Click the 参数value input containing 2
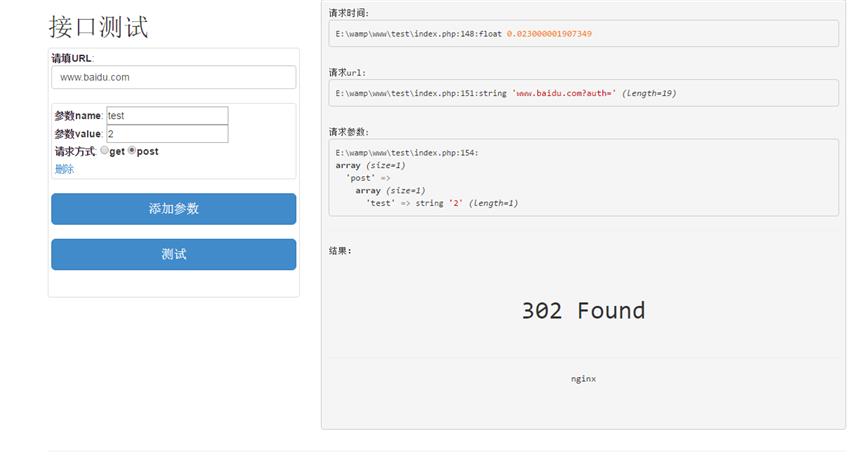The height and width of the screenshot is (459, 867). coord(167,134)
